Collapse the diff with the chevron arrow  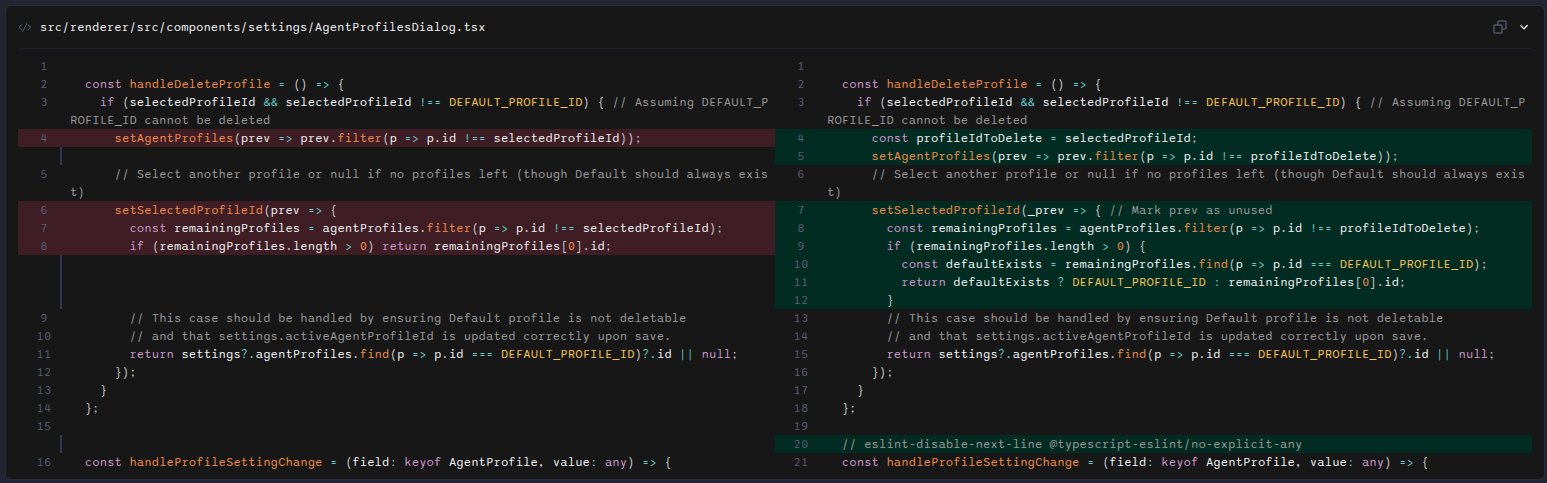point(1524,27)
